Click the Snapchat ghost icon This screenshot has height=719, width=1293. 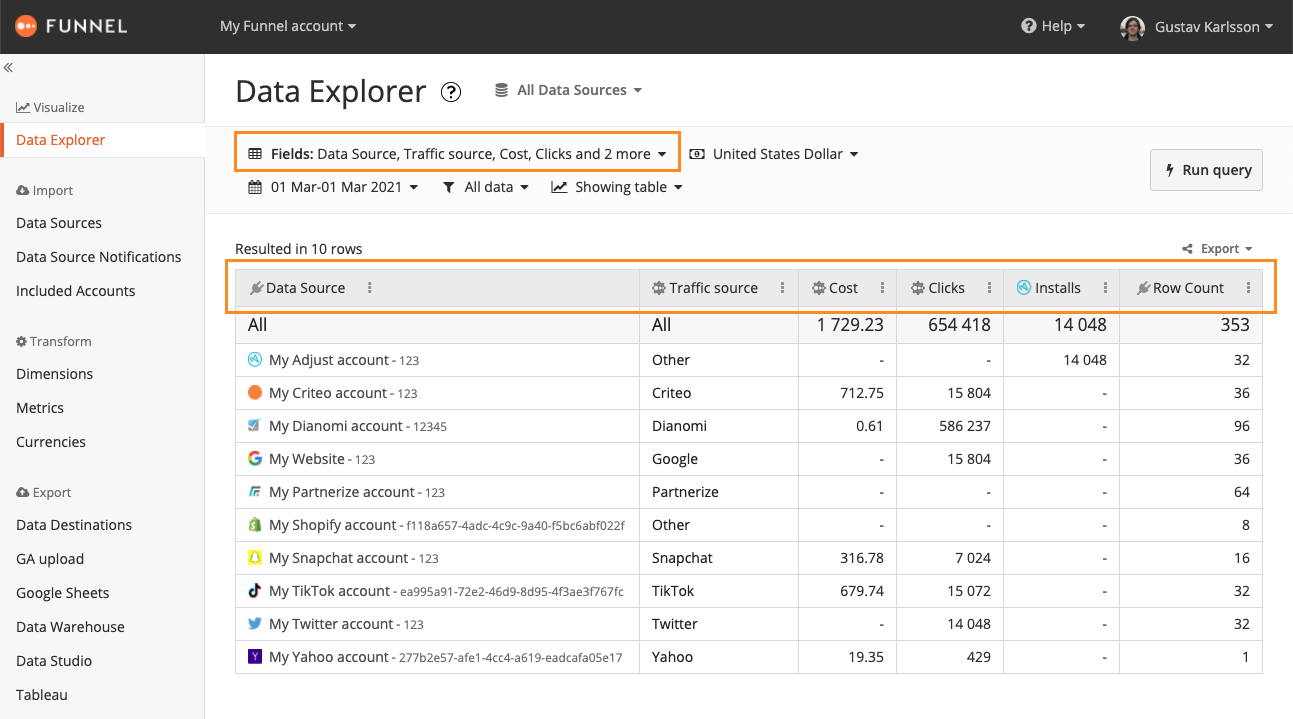[x=255, y=558]
